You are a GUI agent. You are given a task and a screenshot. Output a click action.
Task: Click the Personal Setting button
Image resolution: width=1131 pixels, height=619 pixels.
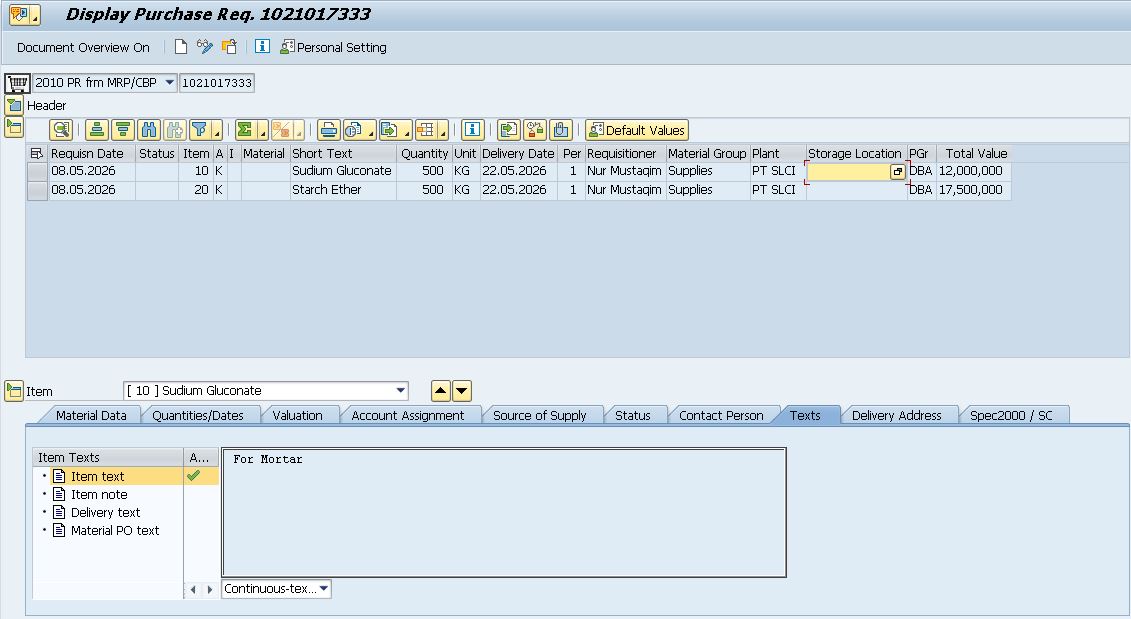pos(333,47)
